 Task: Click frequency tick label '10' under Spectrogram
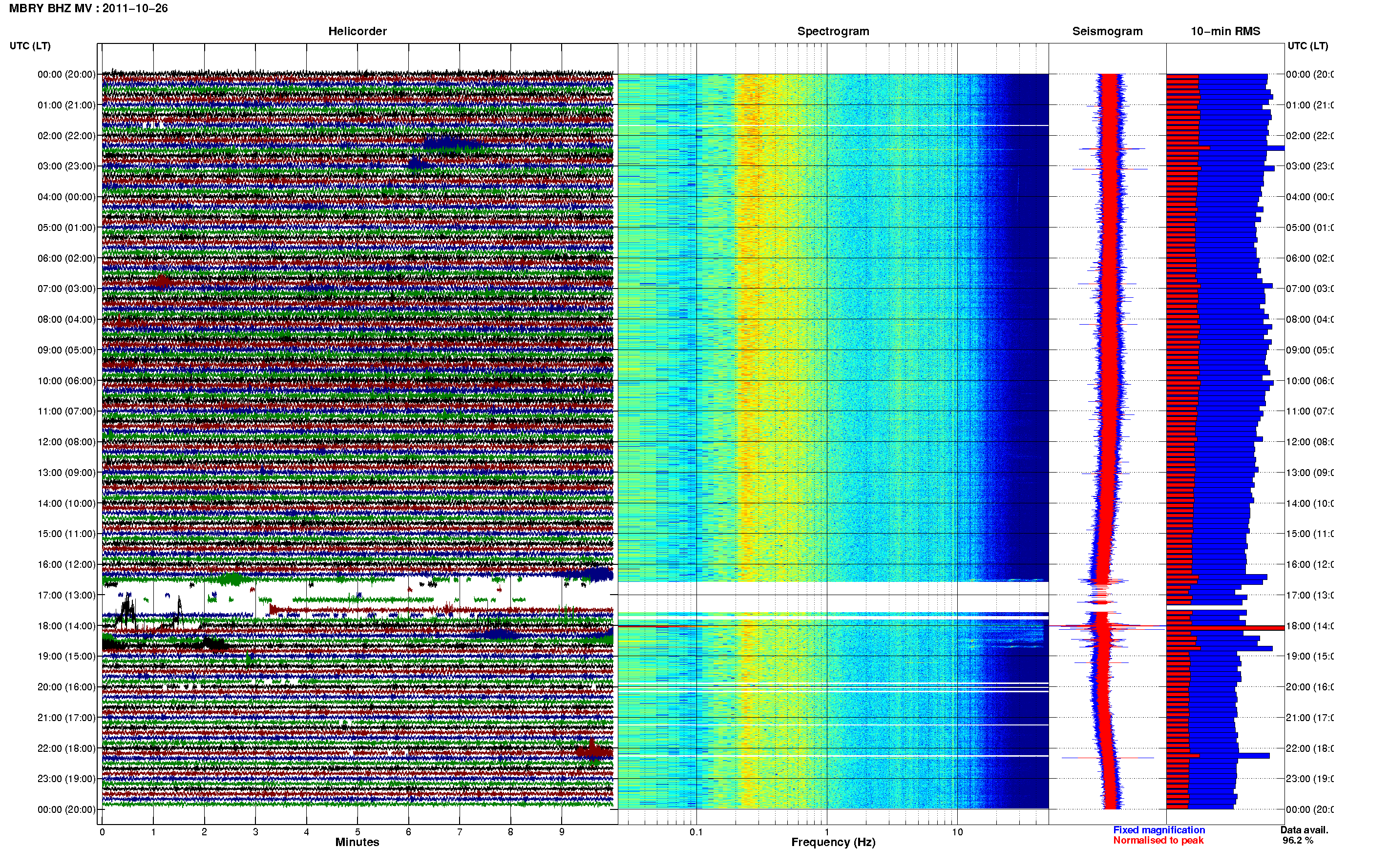pos(957,832)
